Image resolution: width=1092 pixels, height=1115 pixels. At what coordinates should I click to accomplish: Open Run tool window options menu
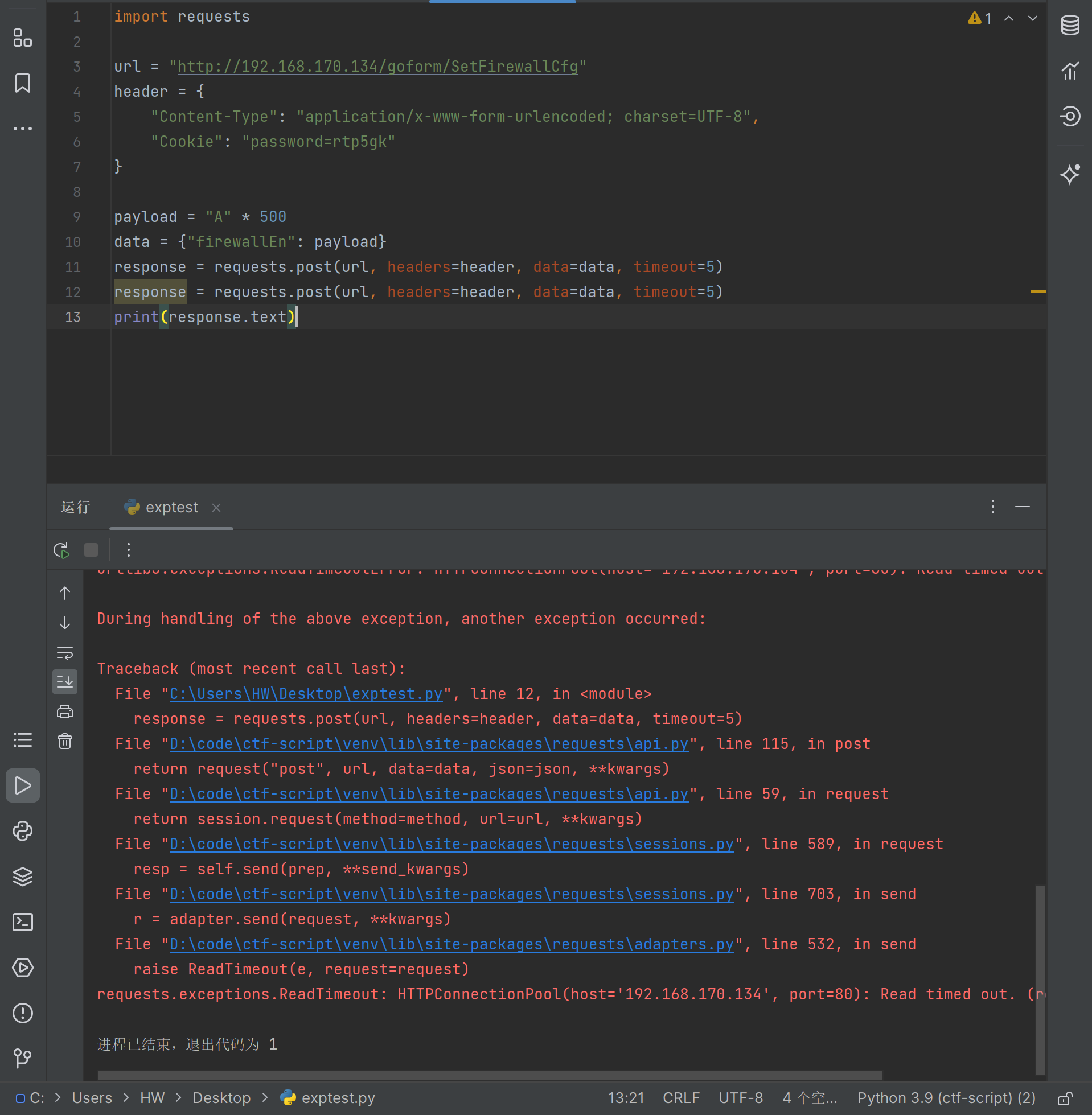(993, 506)
